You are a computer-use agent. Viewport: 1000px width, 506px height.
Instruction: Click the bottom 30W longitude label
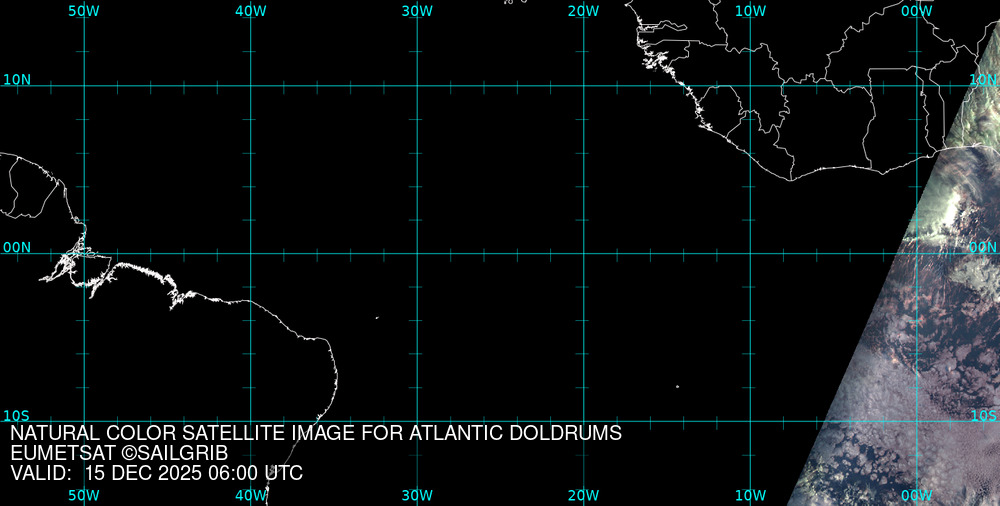[x=417, y=496]
